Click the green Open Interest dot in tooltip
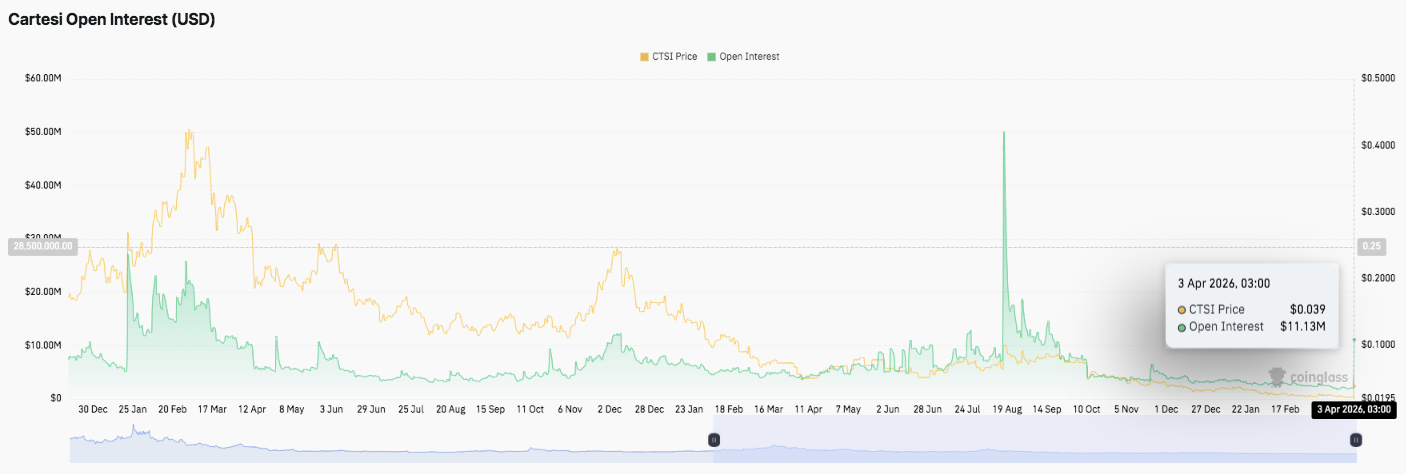The width and height of the screenshot is (1406, 474). [1181, 327]
